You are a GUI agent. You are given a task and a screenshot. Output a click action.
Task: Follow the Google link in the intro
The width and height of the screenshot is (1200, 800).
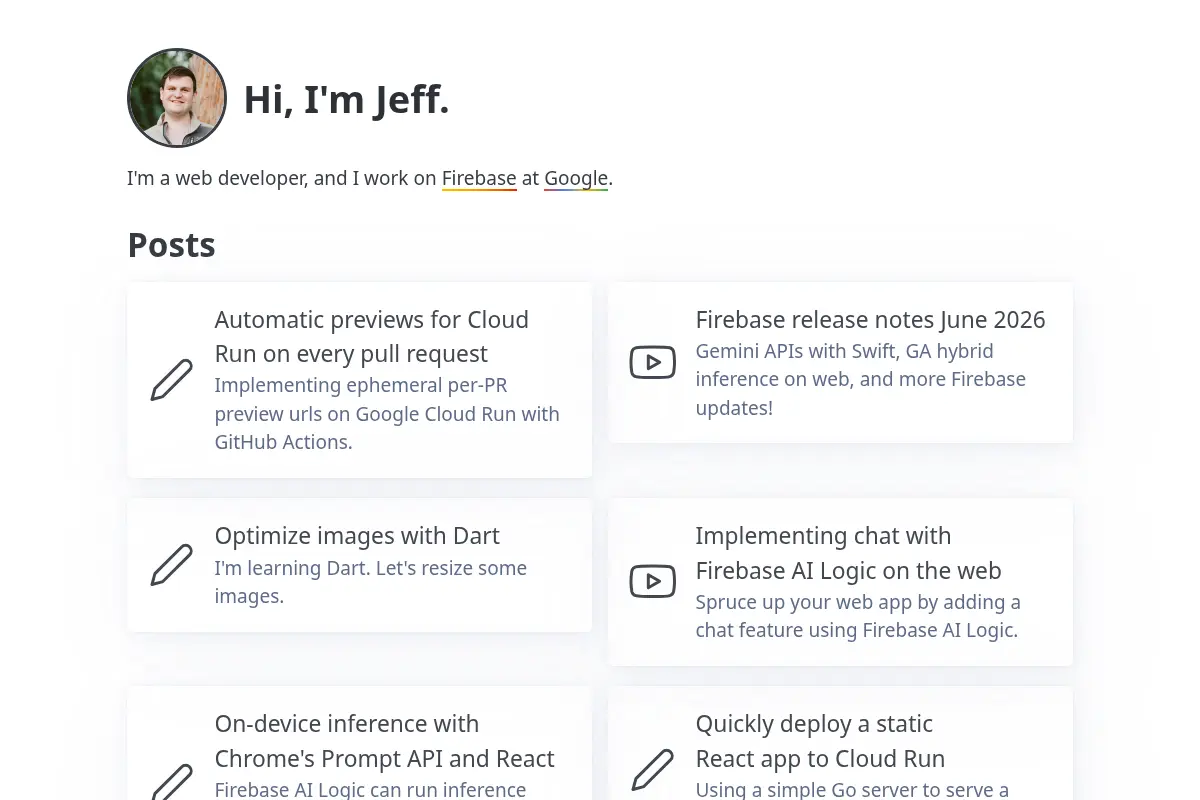pos(576,179)
